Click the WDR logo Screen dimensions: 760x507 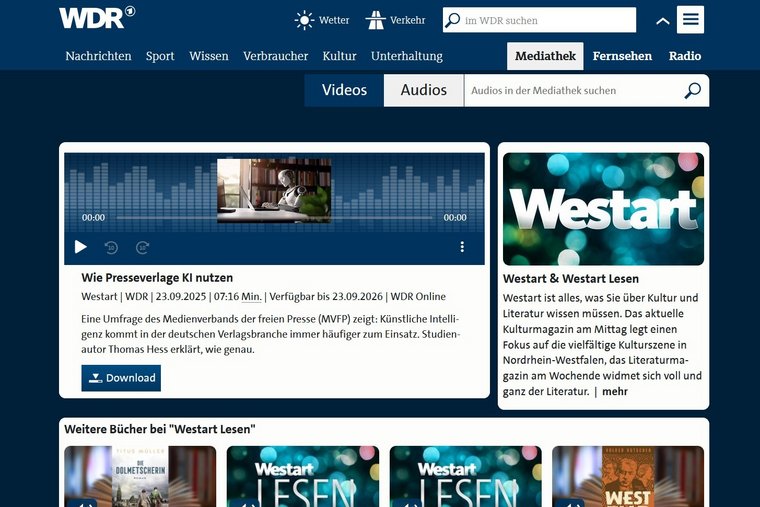click(x=97, y=18)
